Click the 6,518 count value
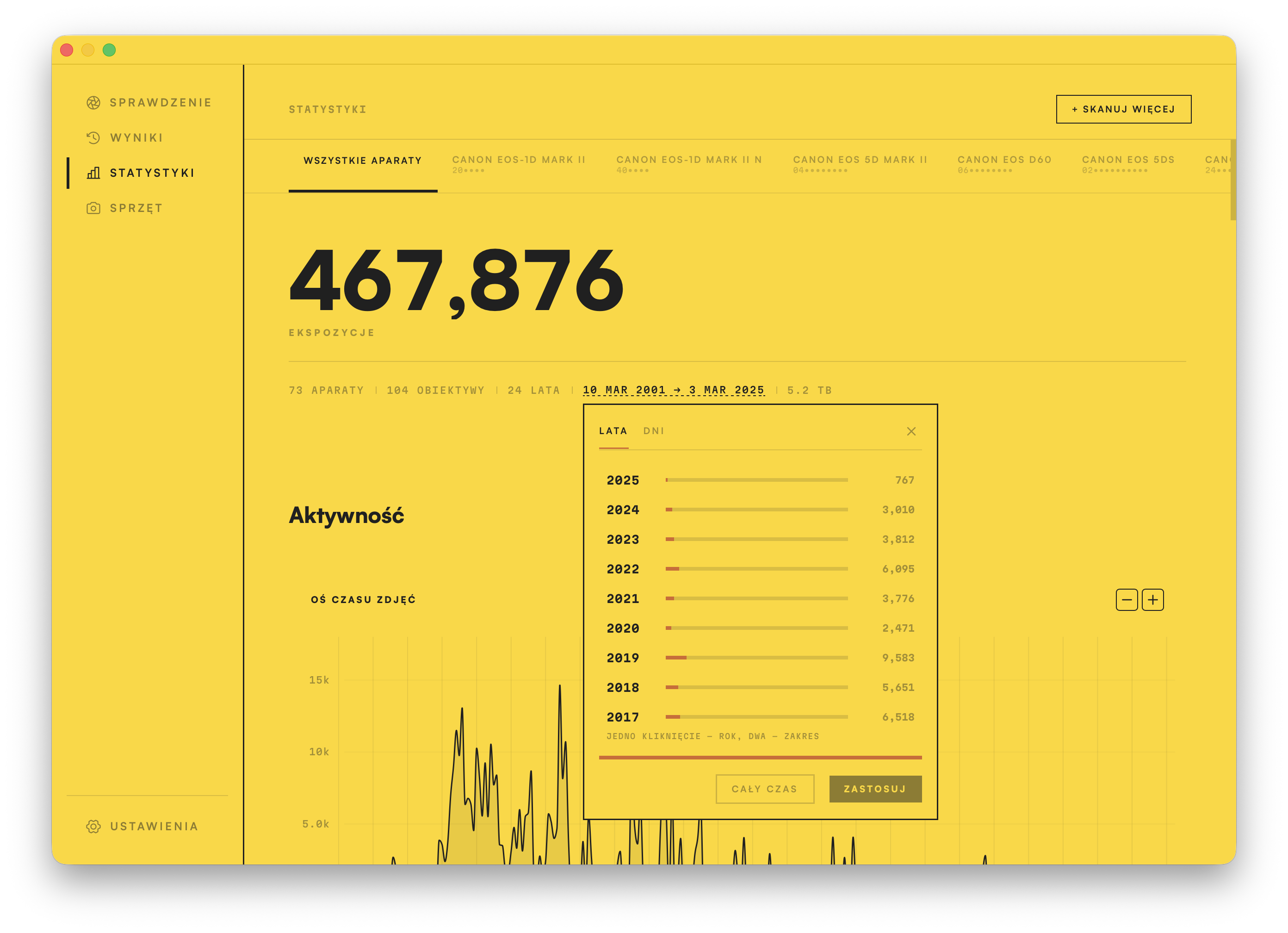 tap(898, 716)
